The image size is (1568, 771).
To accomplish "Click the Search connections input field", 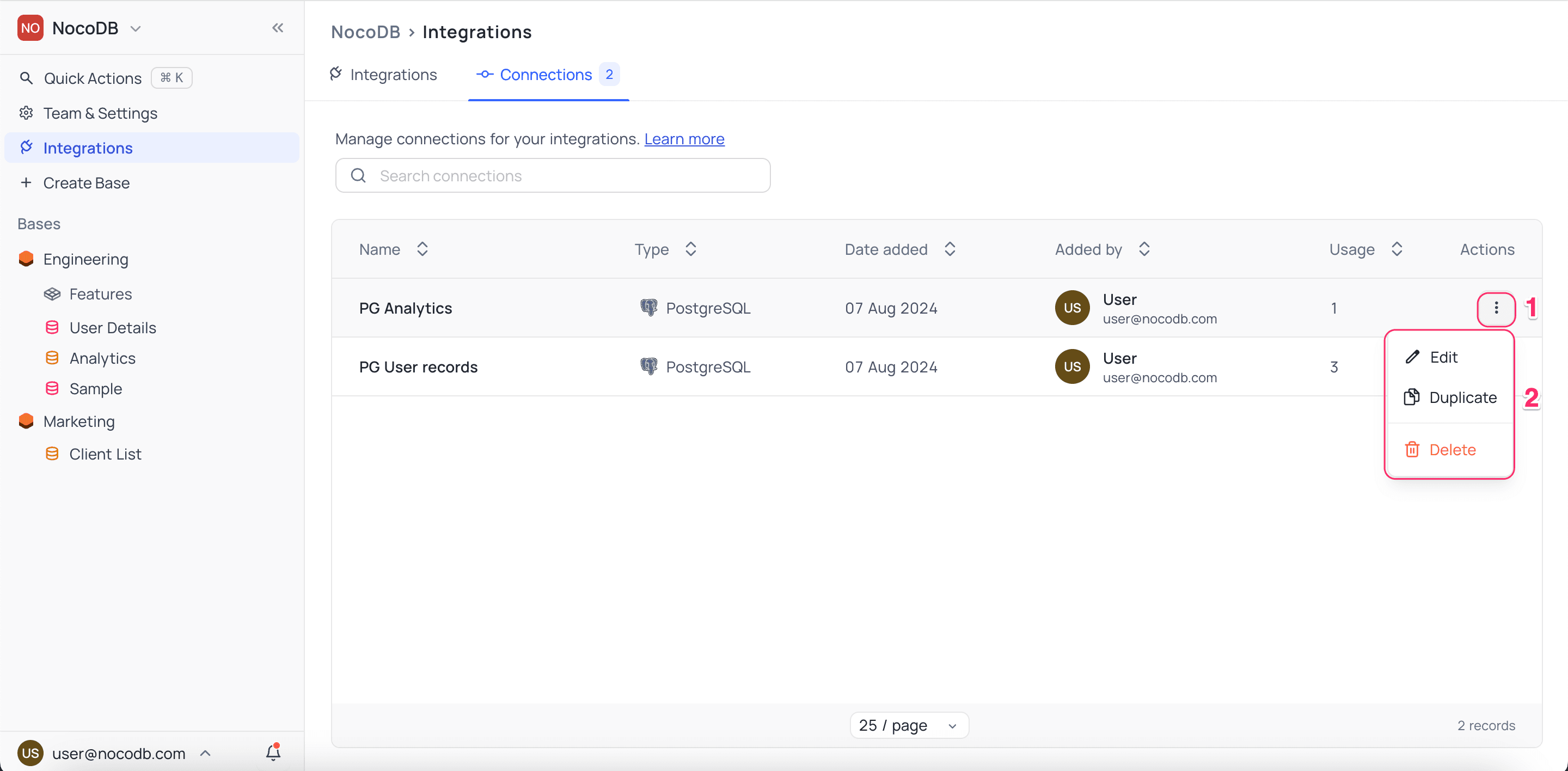I will 553,176.
